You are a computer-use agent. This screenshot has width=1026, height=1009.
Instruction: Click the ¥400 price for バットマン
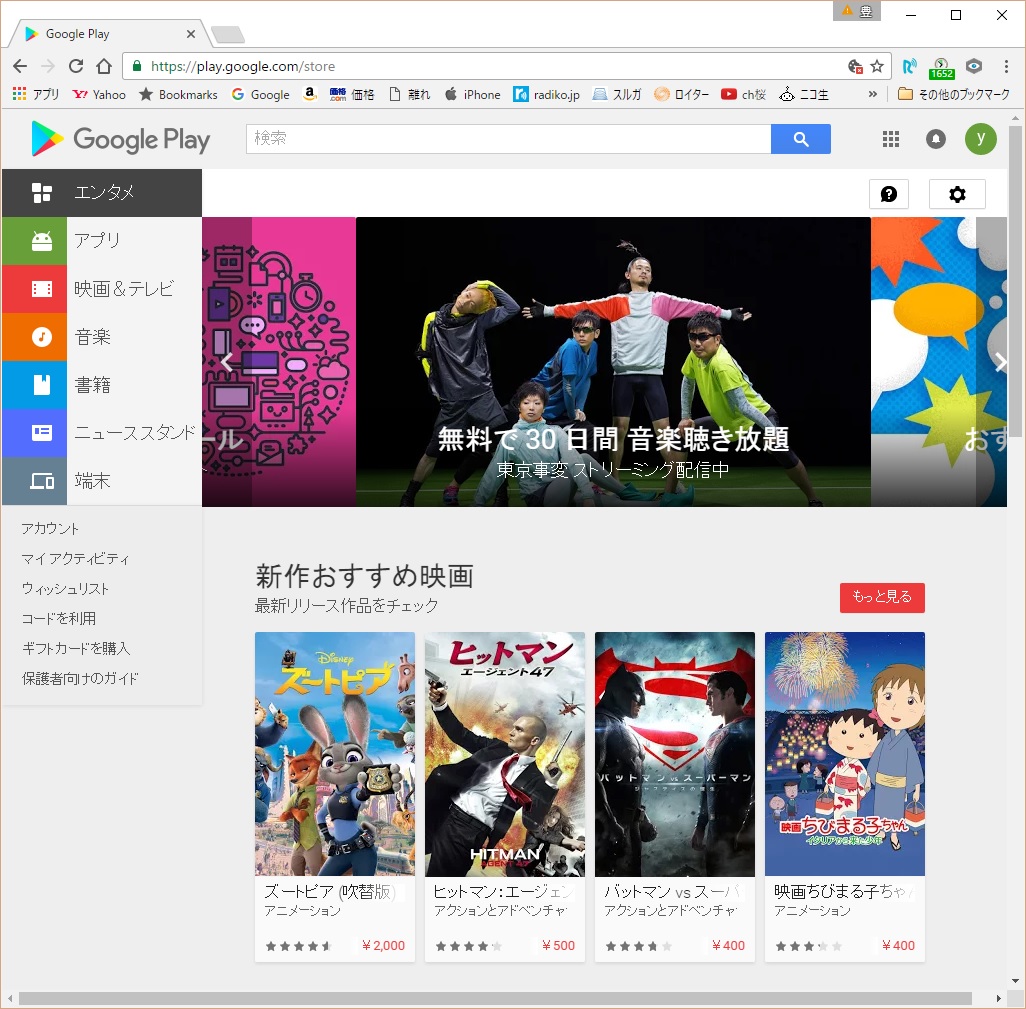(x=728, y=946)
